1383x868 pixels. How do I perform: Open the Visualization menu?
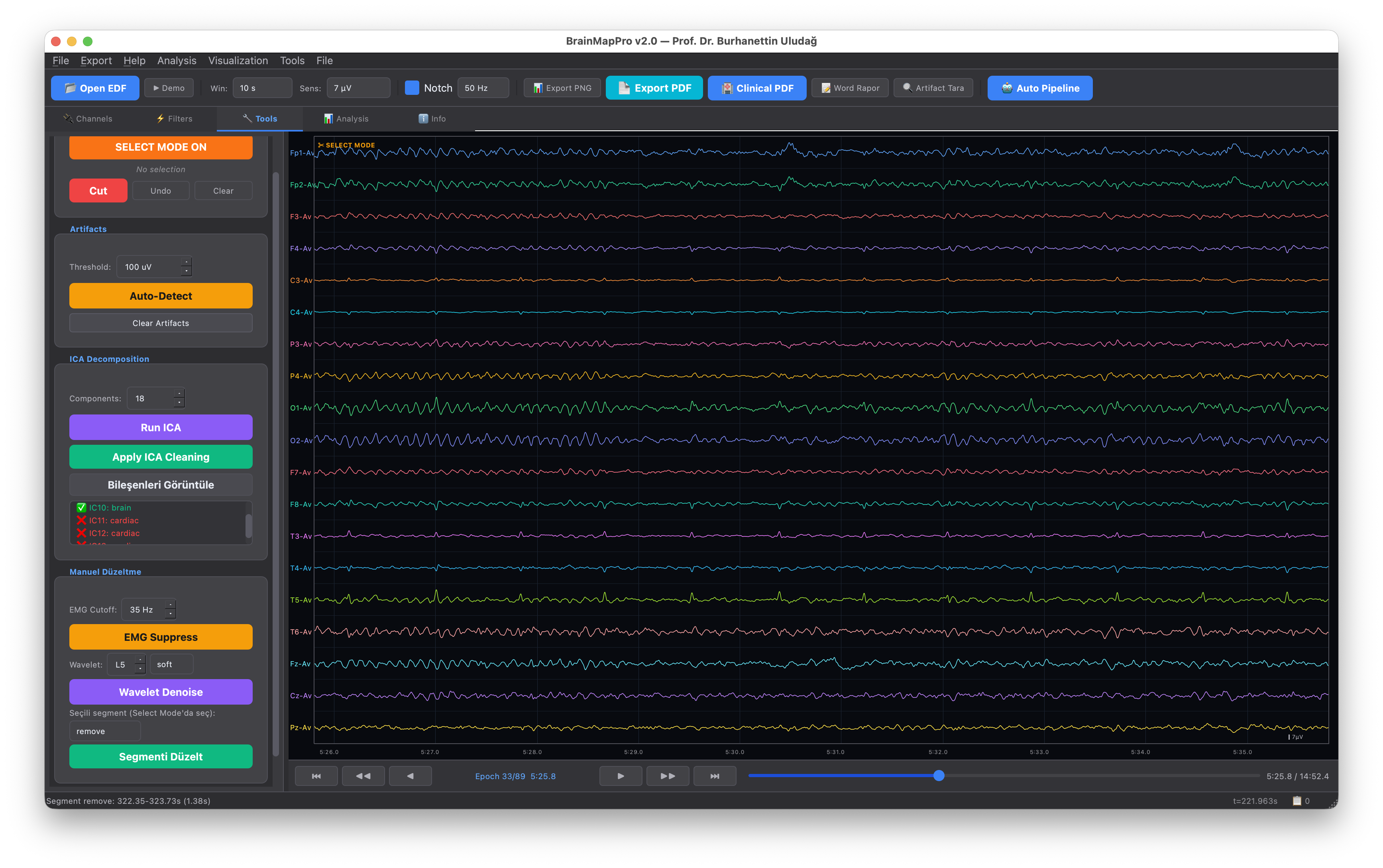(238, 60)
